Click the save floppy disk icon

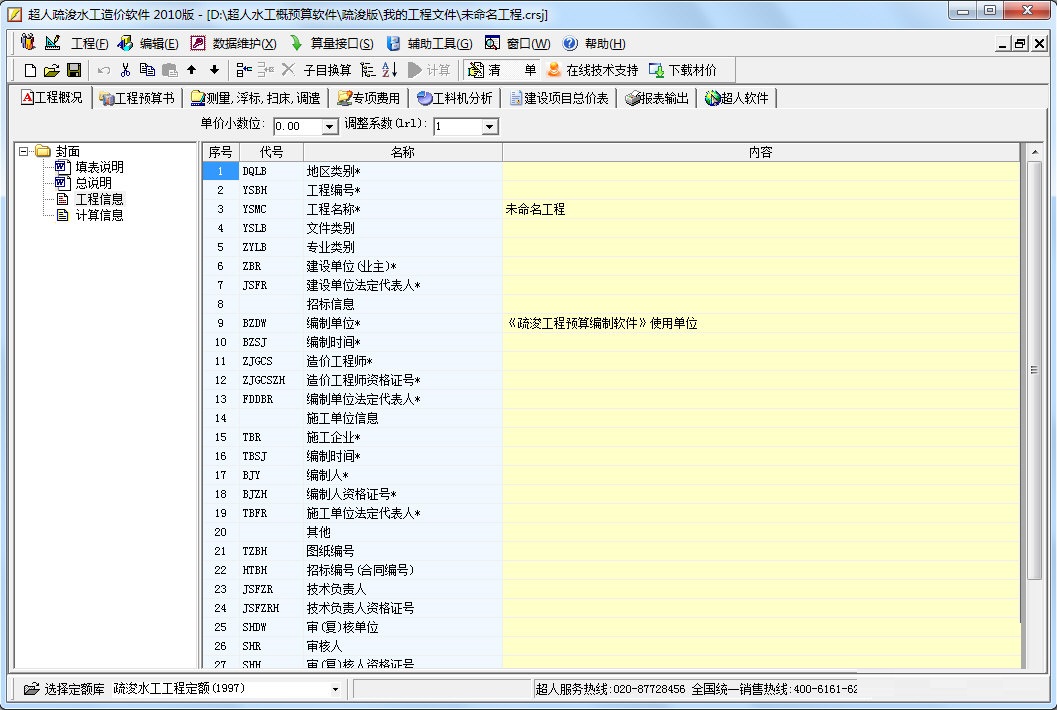point(74,70)
